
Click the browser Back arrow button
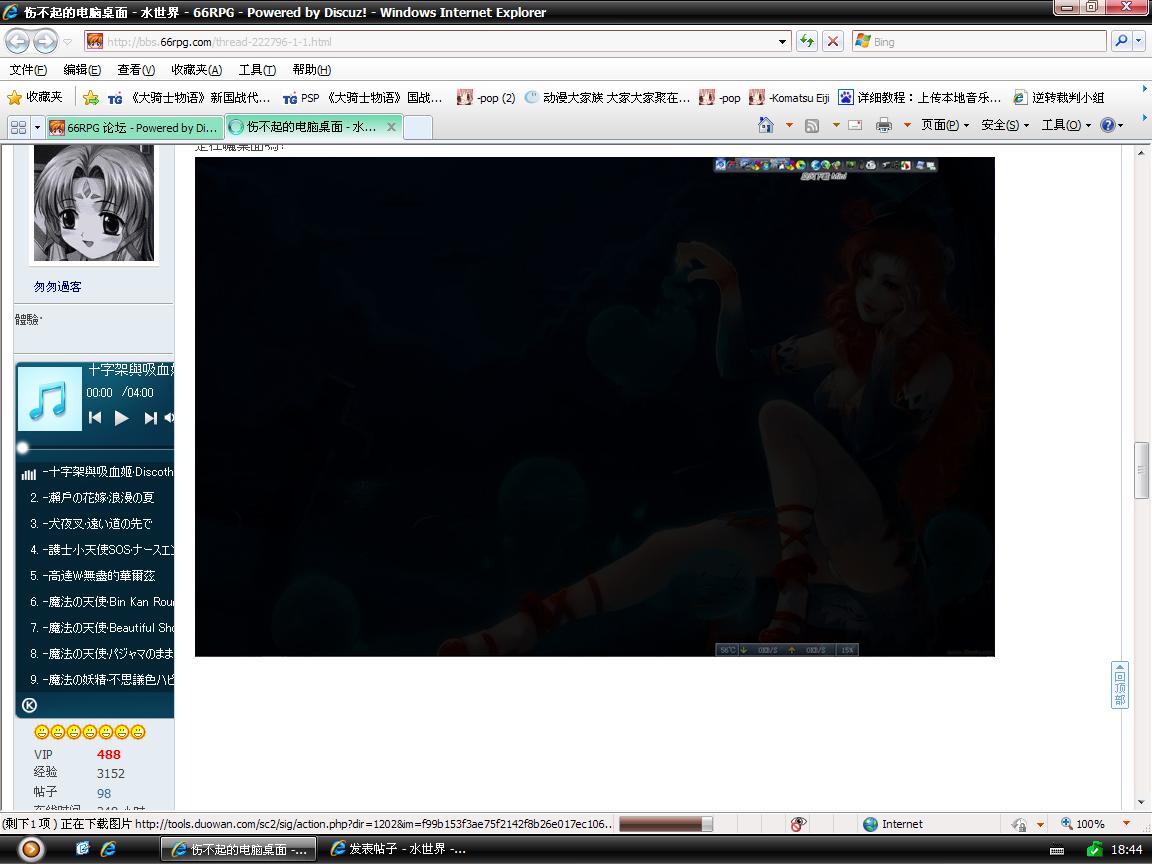[x=18, y=41]
